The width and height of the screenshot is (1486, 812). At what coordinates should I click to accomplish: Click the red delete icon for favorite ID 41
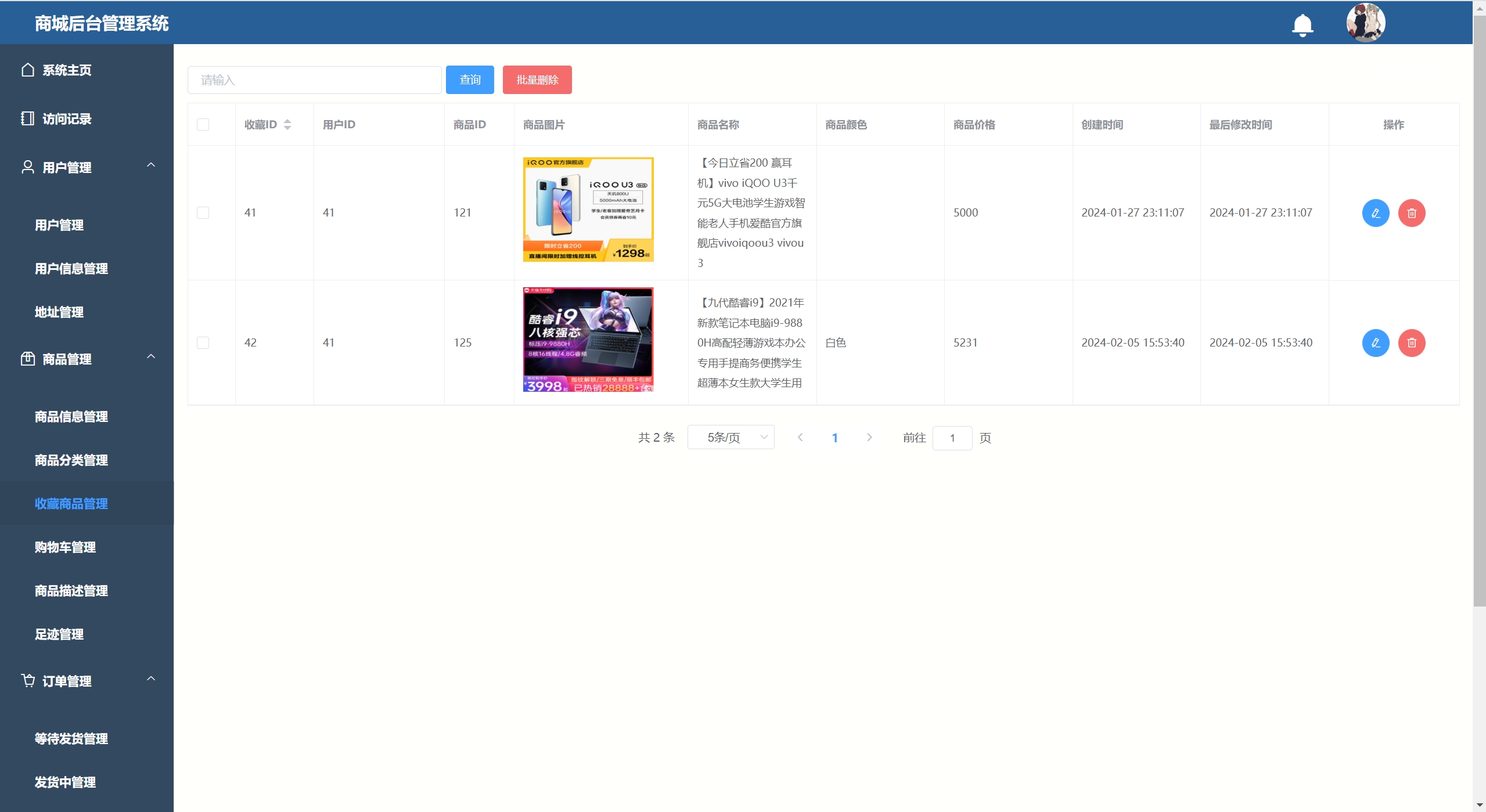[x=1411, y=213]
